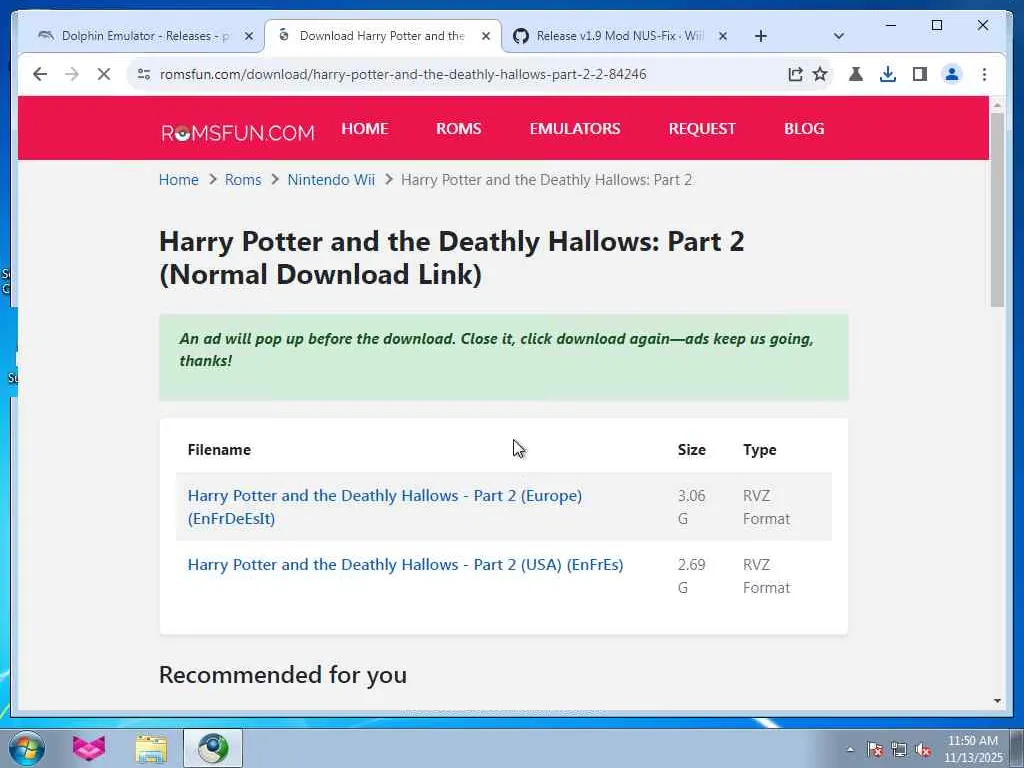1024x768 pixels.
Task: Click the Recommended for you heading
Action: 283,675
